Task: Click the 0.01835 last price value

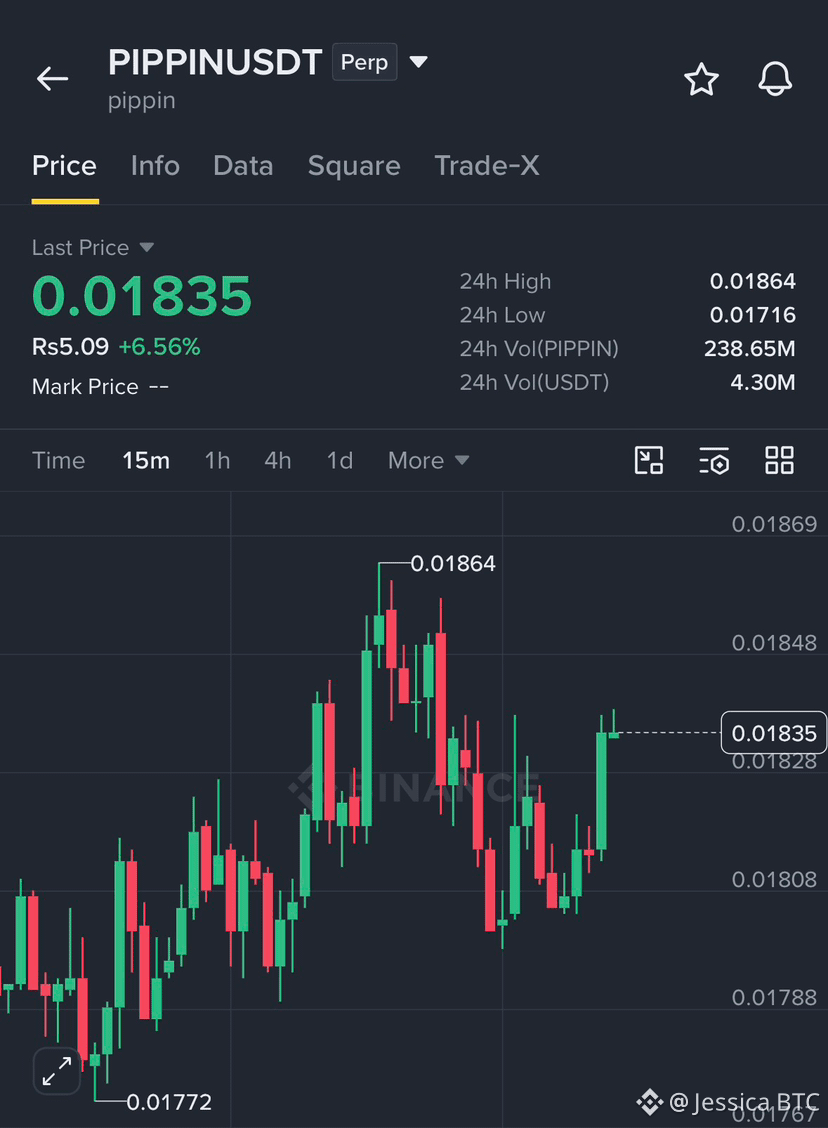Action: (x=142, y=296)
